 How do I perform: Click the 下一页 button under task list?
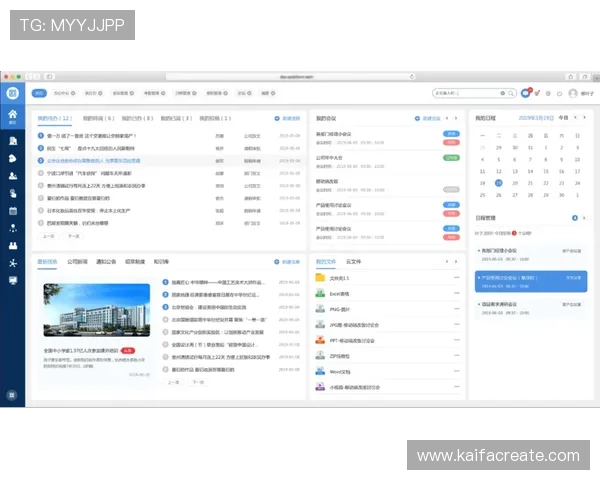(73, 237)
